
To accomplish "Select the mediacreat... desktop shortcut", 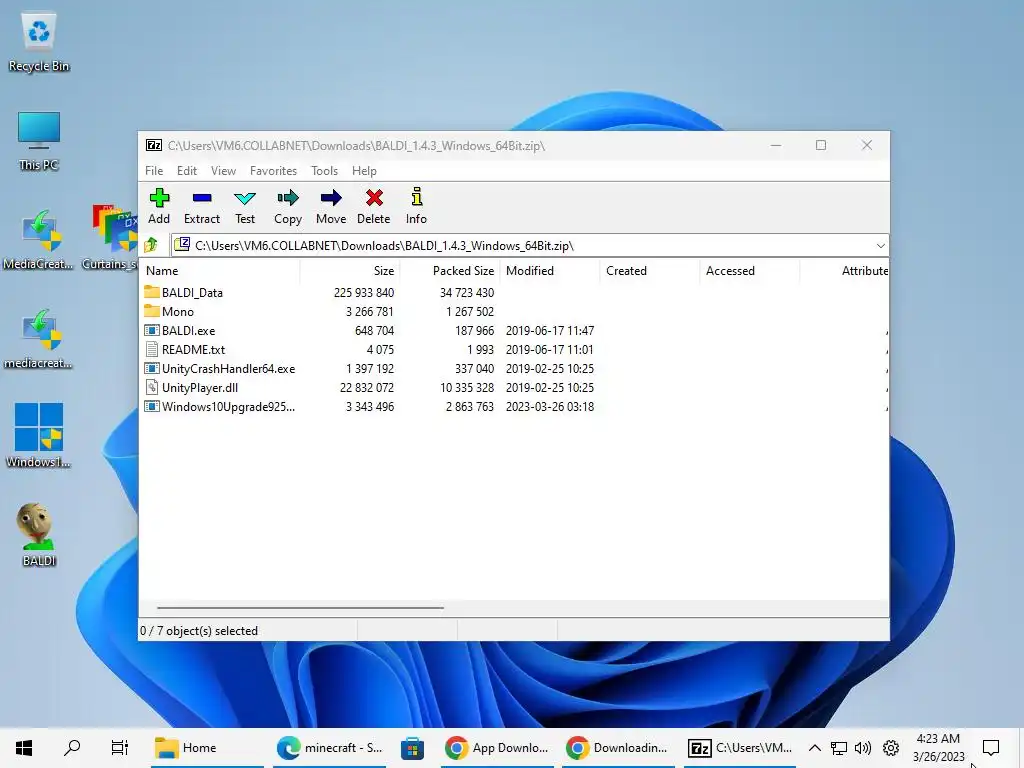I will (39, 339).
